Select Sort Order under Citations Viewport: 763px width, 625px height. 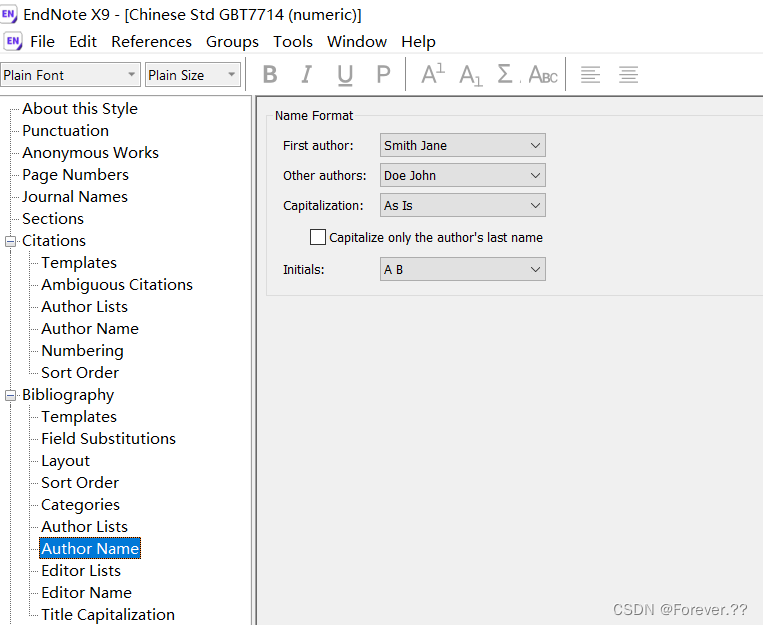[x=80, y=372]
